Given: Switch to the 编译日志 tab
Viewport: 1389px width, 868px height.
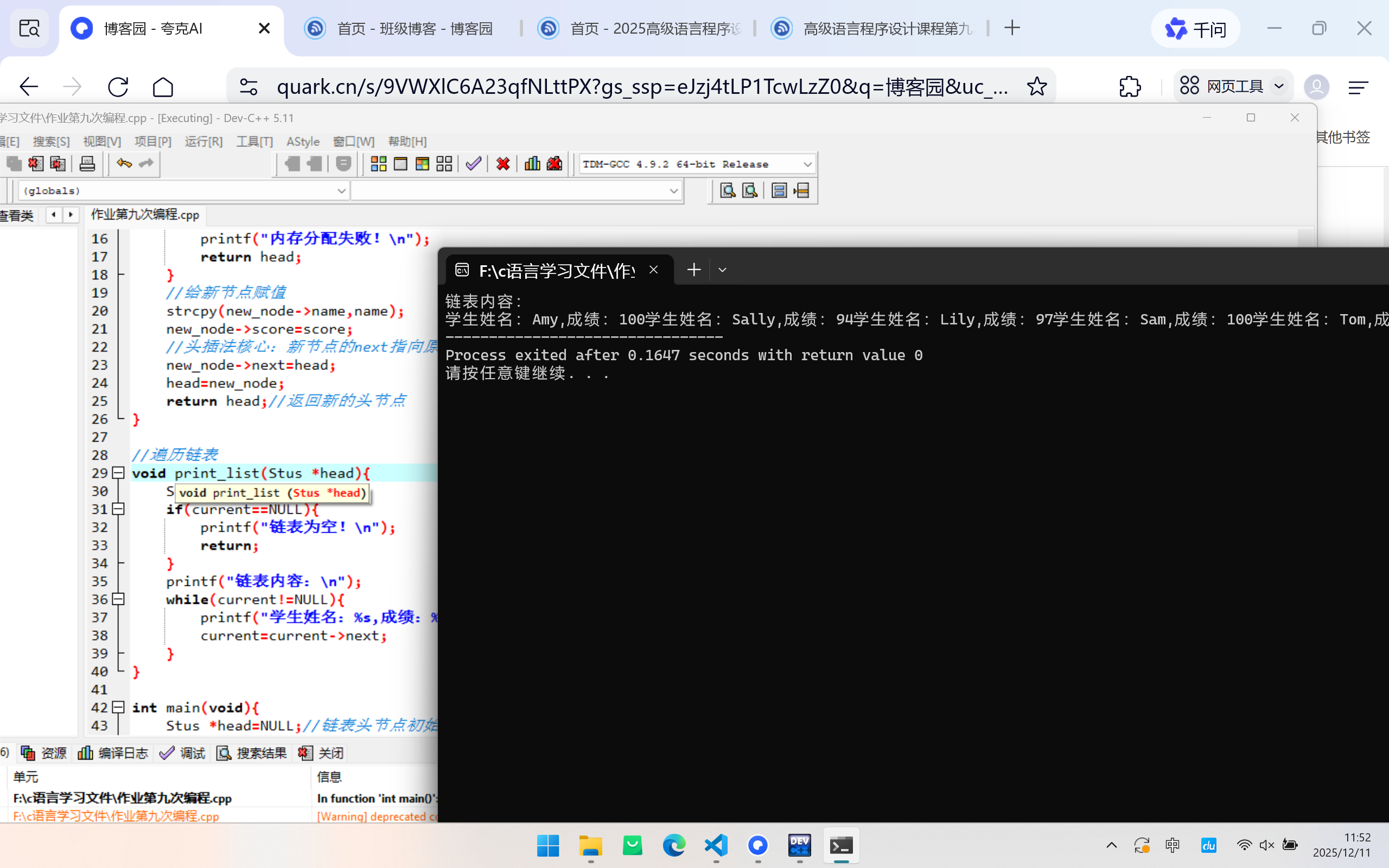Looking at the screenshot, I should pos(113,752).
